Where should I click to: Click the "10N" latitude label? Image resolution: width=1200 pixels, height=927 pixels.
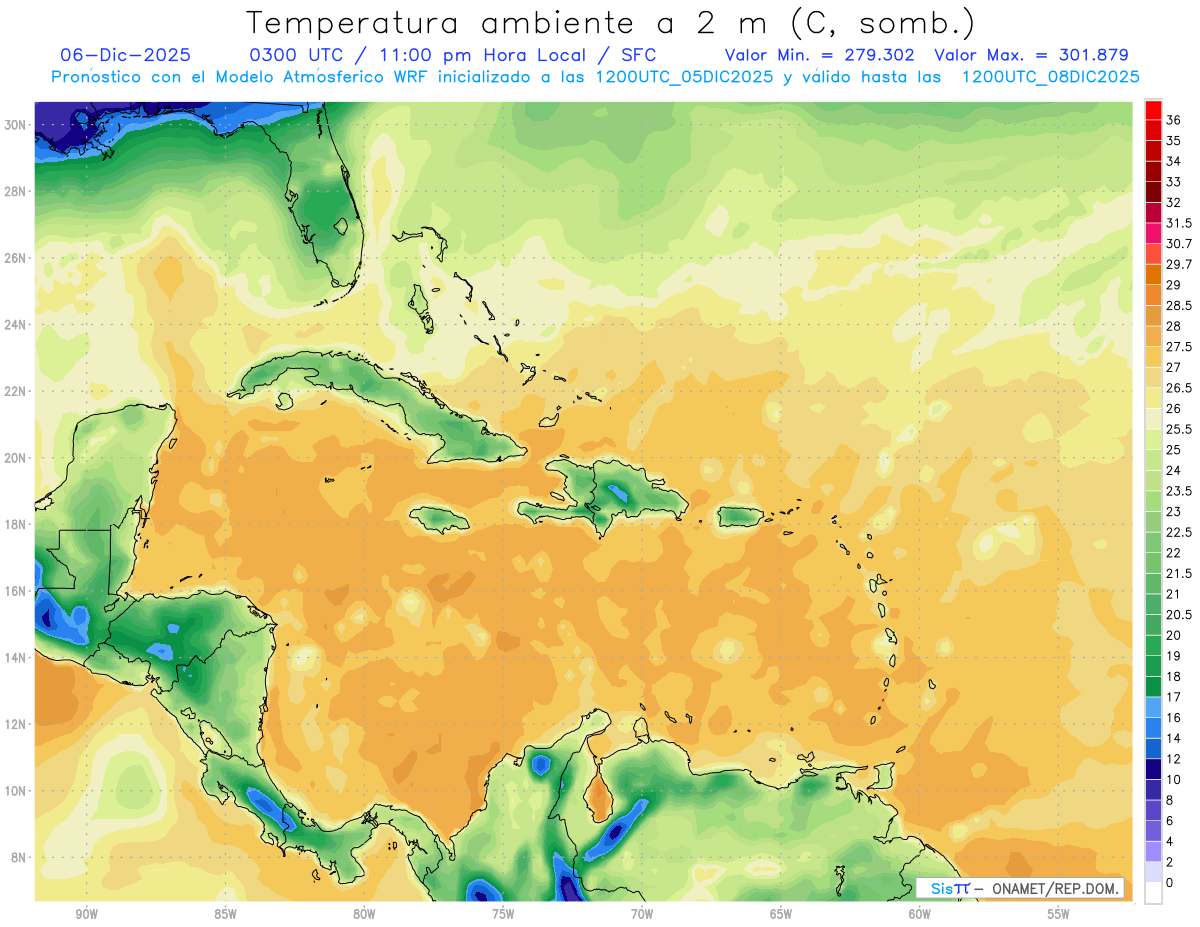click(x=17, y=791)
